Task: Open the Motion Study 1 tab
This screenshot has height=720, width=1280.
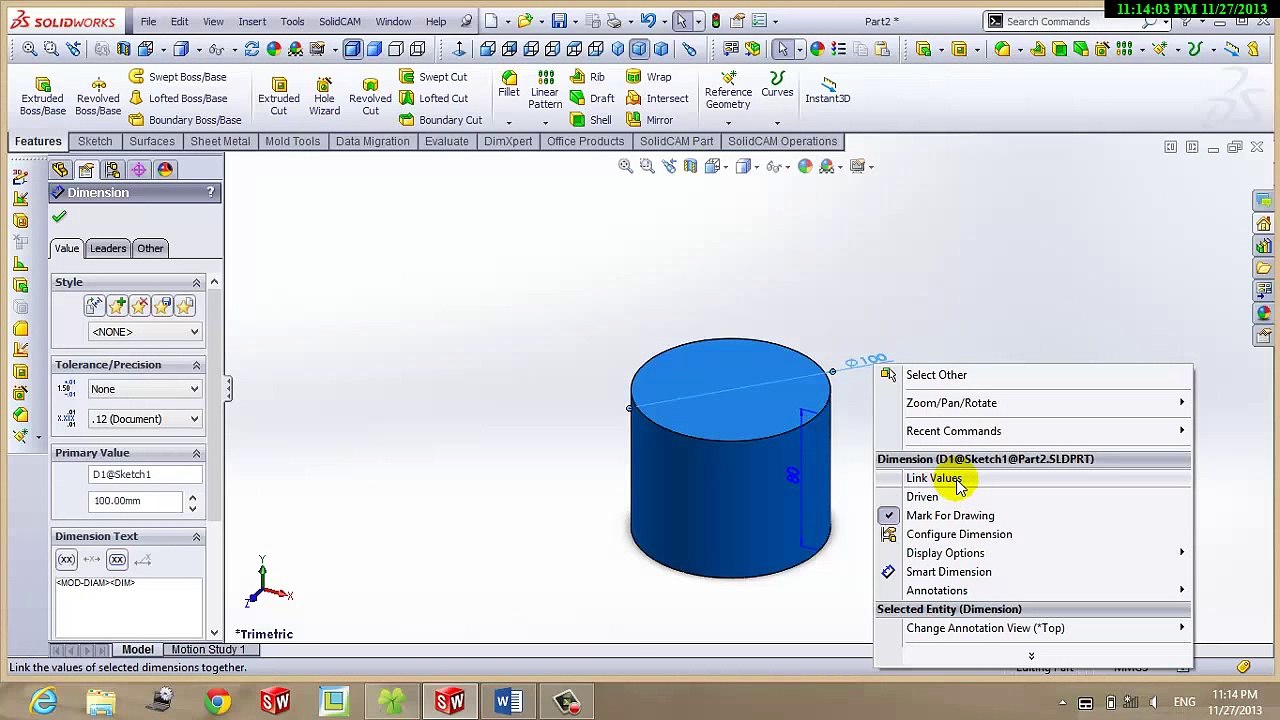Action: (208, 650)
